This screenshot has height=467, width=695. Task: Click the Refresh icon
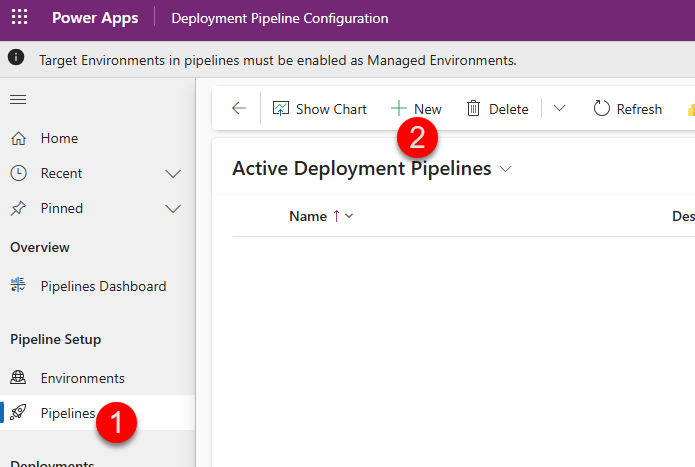(602, 109)
